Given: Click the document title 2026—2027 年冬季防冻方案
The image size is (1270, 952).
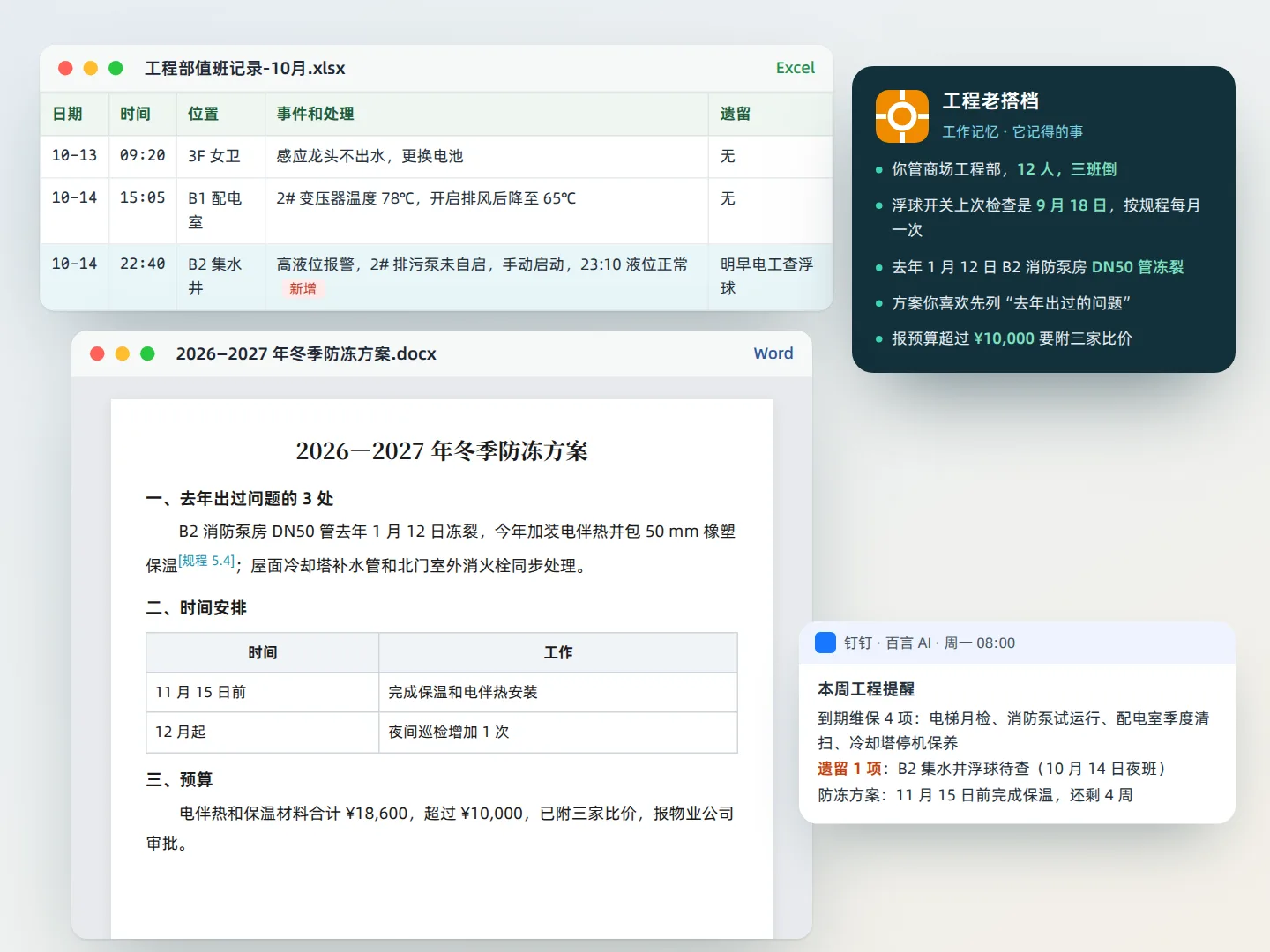Looking at the screenshot, I should click(x=442, y=451).
